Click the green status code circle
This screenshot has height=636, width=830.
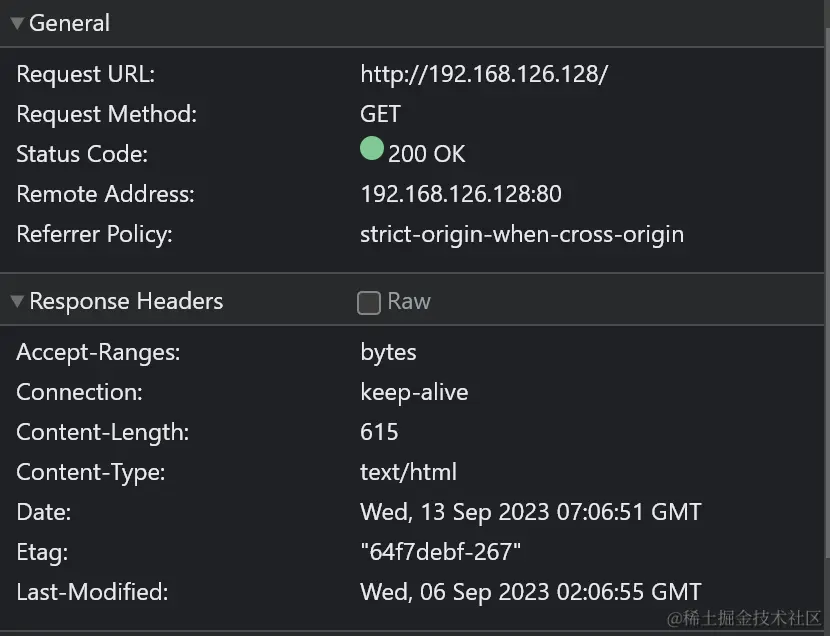[x=372, y=148]
